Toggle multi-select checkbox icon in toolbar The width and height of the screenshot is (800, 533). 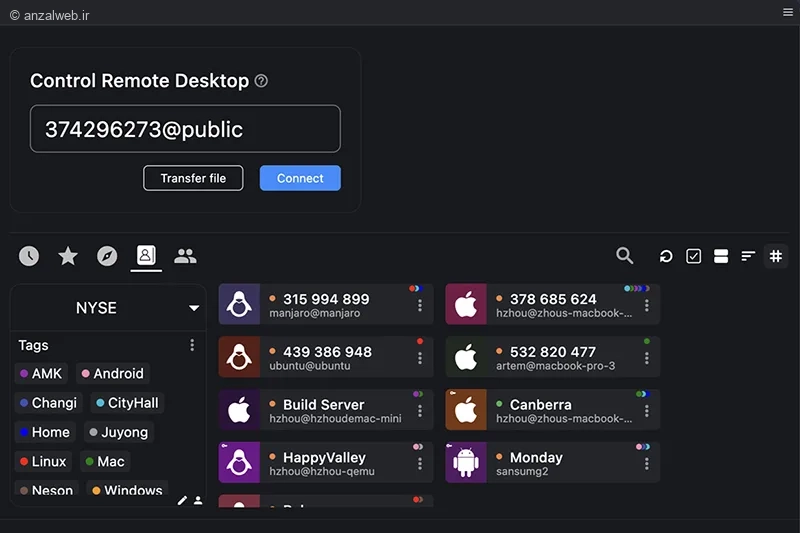[693, 256]
